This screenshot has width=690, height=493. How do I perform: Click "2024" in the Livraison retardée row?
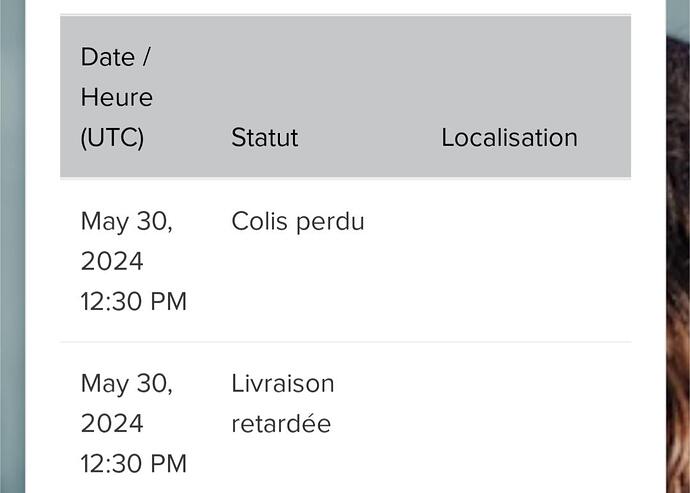pos(112,423)
